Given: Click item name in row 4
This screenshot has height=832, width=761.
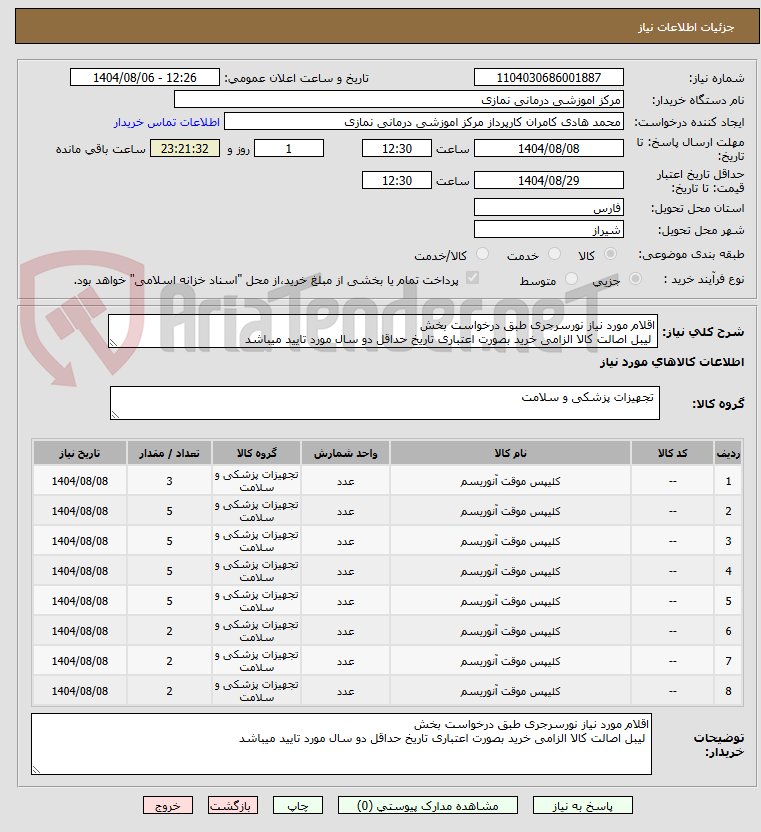Looking at the screenshot, I should 511,571.
